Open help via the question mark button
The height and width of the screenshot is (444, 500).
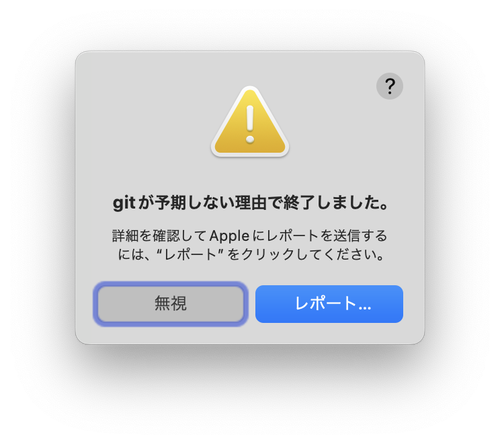(389, 86)
